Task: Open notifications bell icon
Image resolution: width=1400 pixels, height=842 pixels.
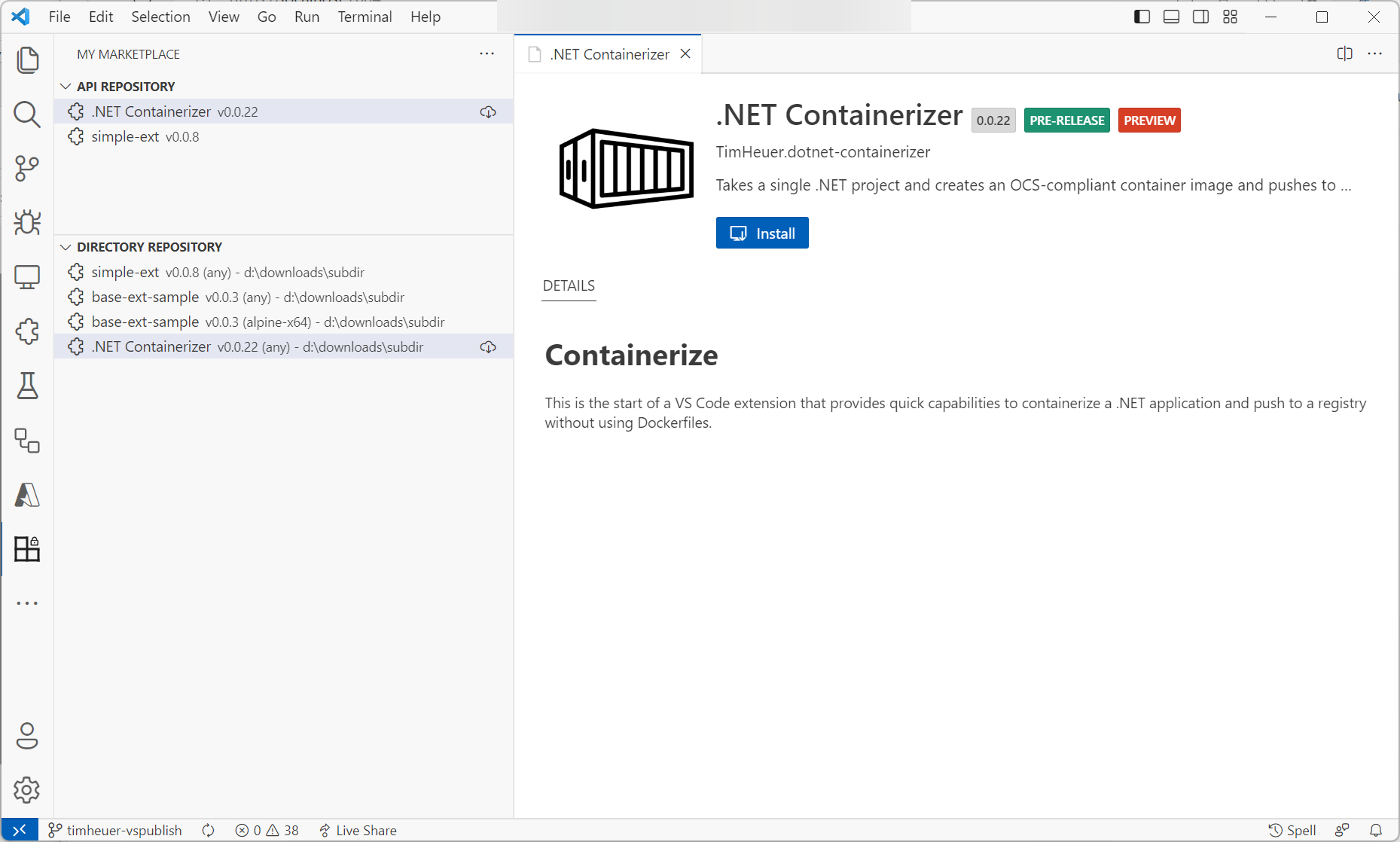Action: tap(1376, 830)
